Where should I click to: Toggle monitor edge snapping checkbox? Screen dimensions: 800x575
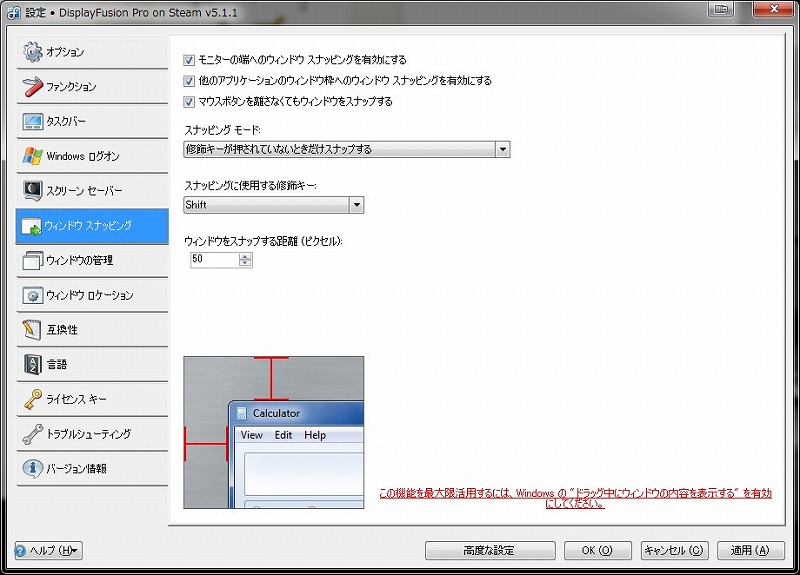[x=189, y=60]
